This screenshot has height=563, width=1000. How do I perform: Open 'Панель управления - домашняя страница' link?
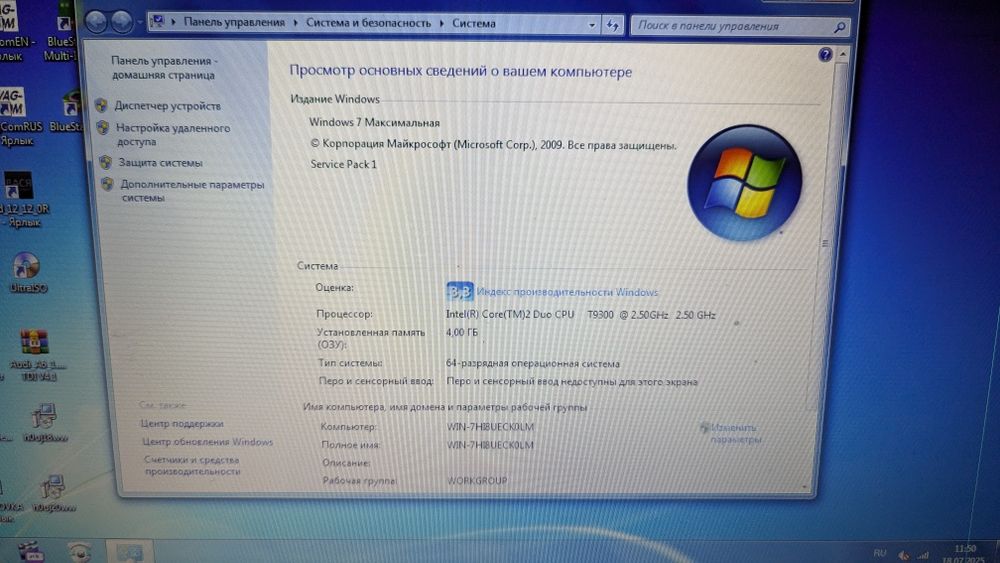click(164, 68)
